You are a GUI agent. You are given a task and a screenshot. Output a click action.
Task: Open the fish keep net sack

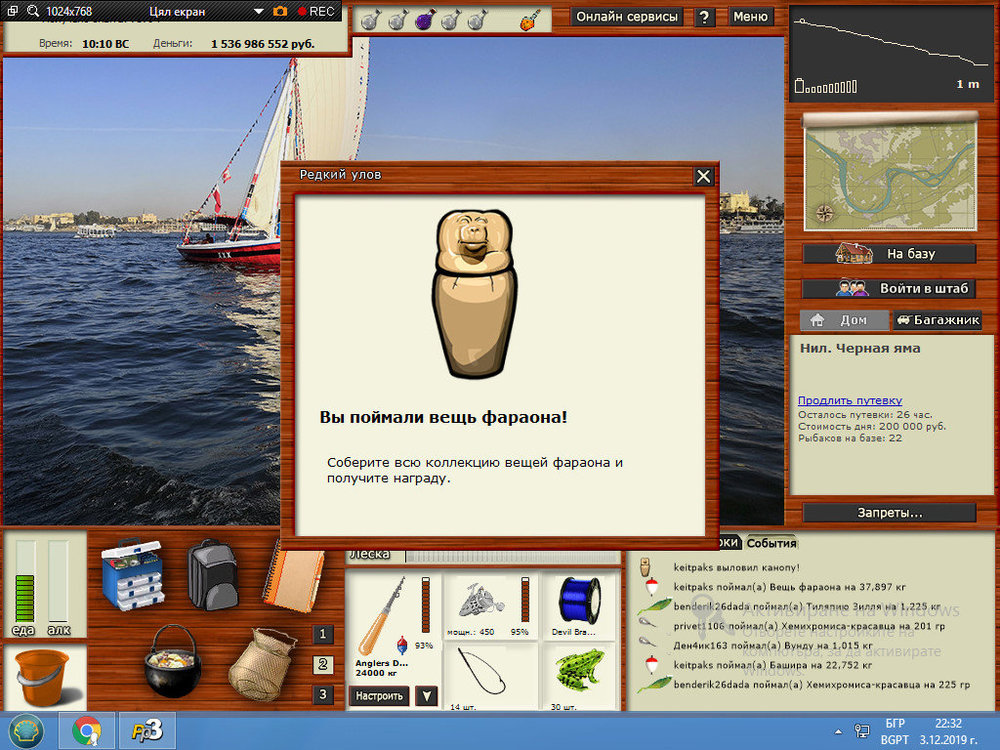pyautogui.click(x=260, y=664)
